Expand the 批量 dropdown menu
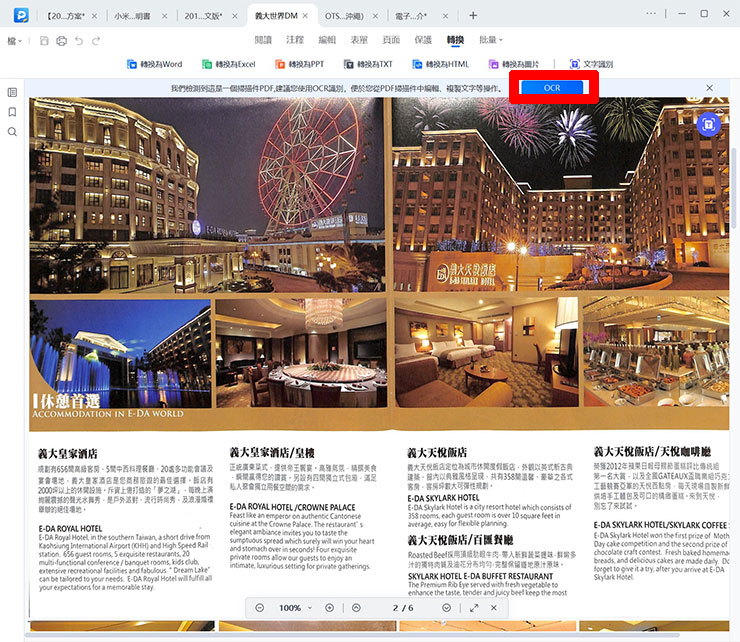The height and width of the screenshot is (642, 740). point(491,40)
